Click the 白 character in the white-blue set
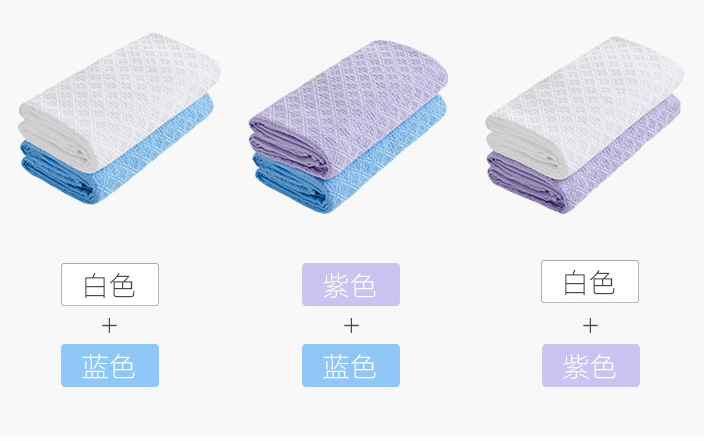 95,286
